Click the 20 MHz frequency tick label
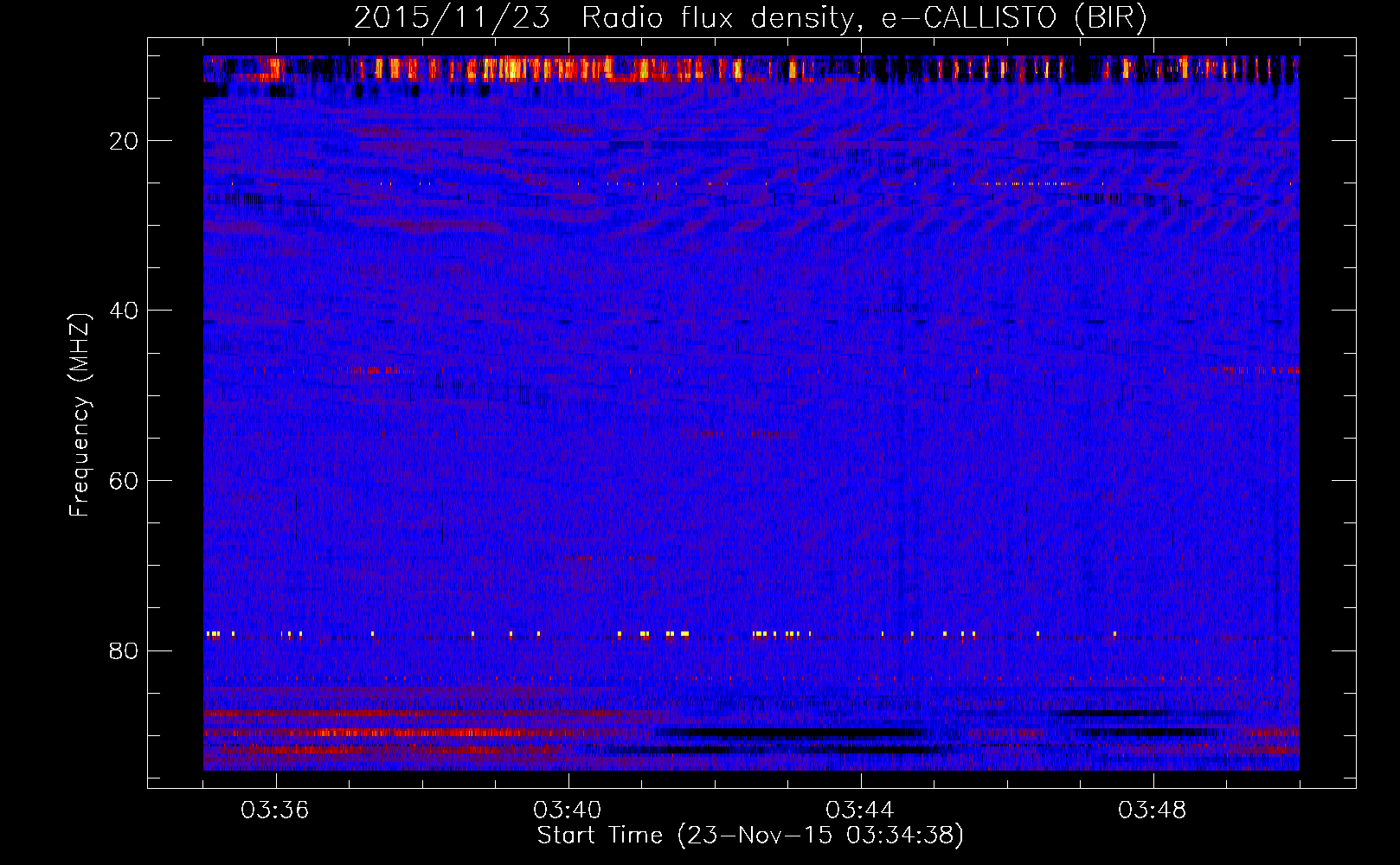The width and height of the screenshot is (1400, 865). pos(125,141)
